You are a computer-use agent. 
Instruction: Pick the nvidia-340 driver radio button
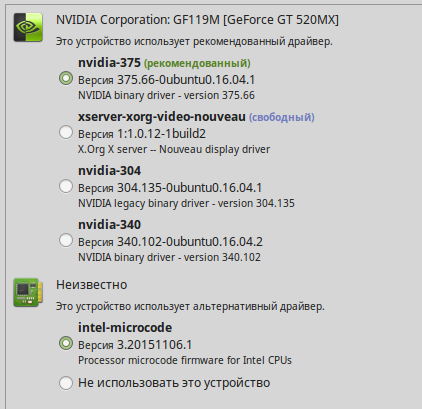pyautogui.click(x=66, y=240)
